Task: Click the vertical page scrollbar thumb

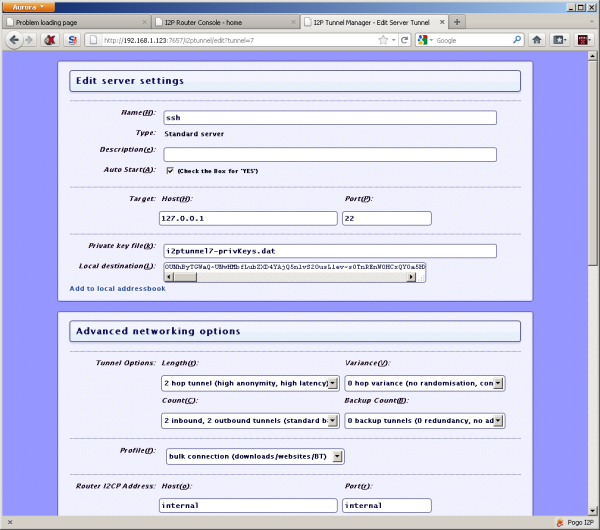Action: pos(592,163)
